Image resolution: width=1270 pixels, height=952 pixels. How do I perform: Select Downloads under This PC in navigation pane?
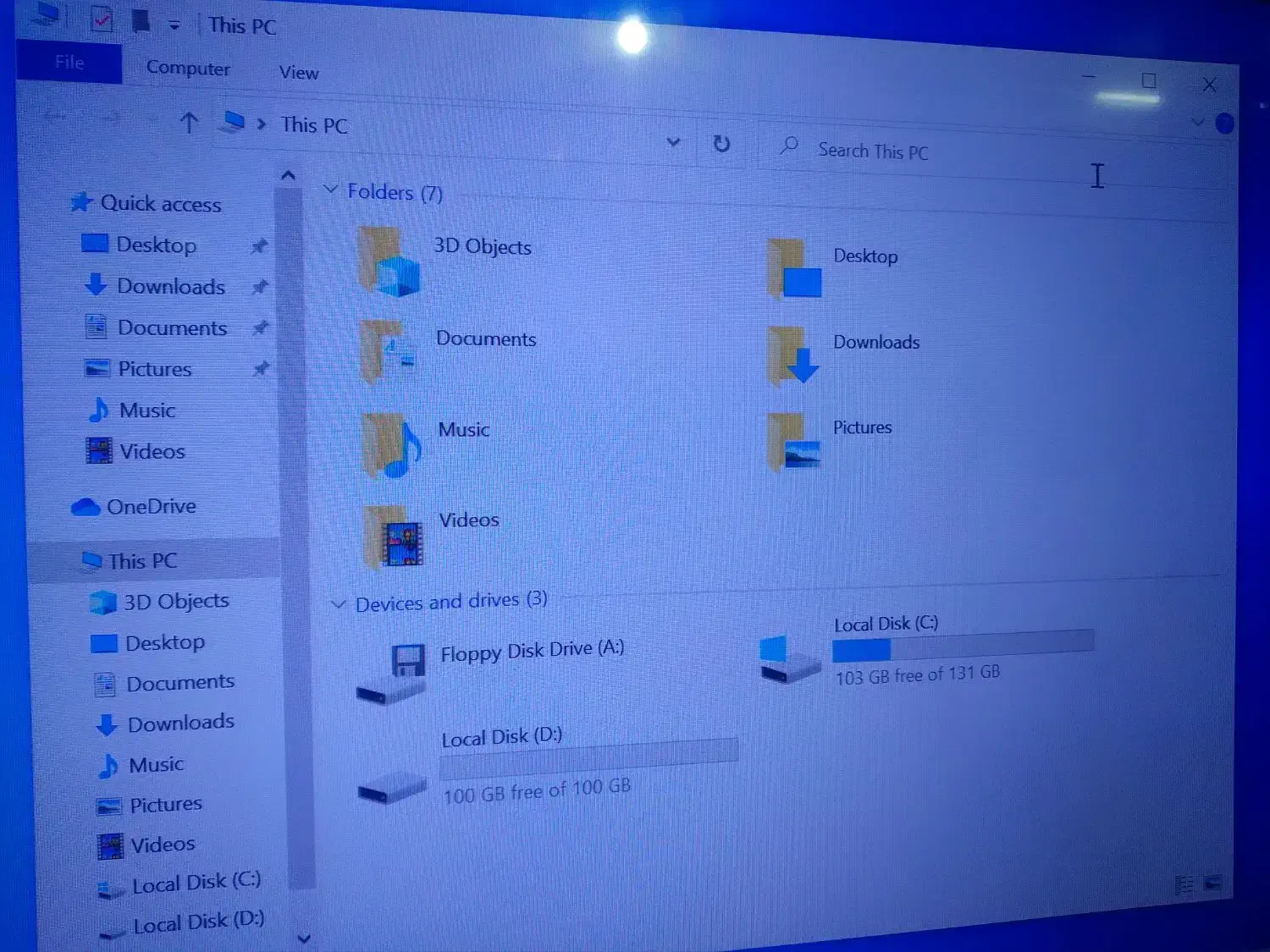[181, 723]
